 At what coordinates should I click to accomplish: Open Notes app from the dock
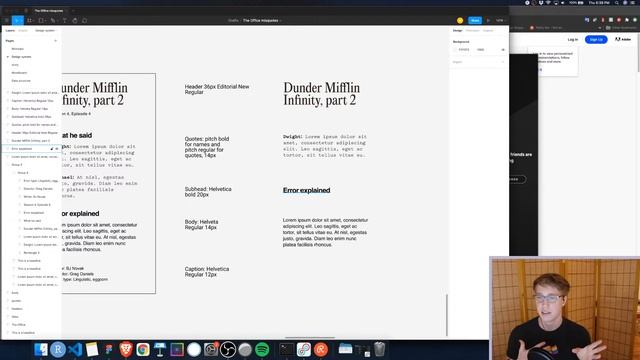92,350
